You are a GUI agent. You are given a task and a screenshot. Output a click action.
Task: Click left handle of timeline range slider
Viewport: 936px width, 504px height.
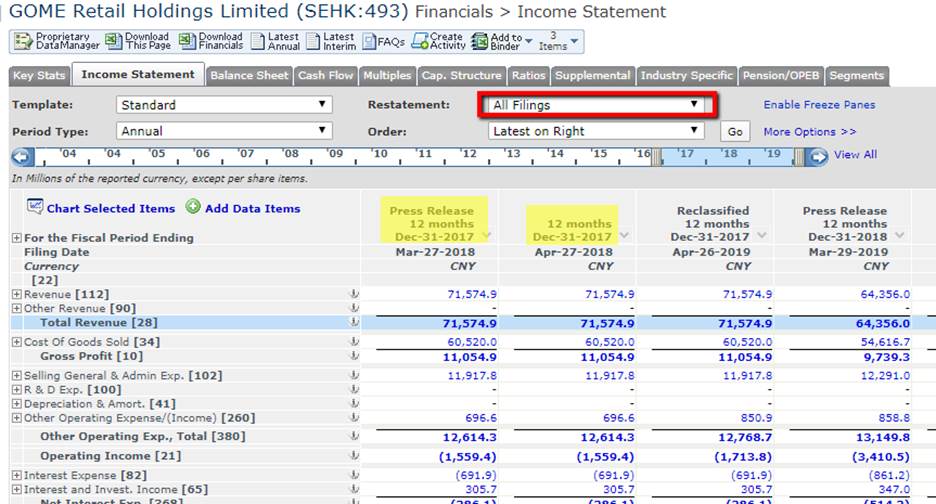tap(657, 158)
